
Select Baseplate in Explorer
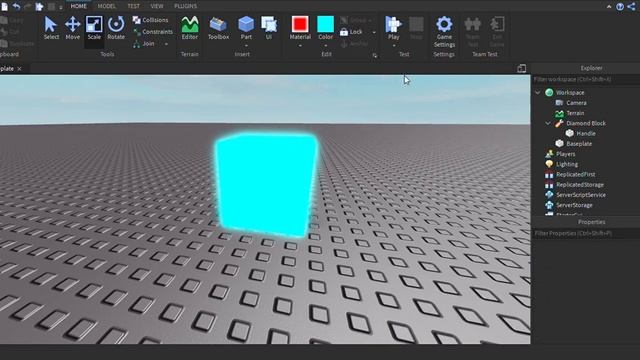579,144
